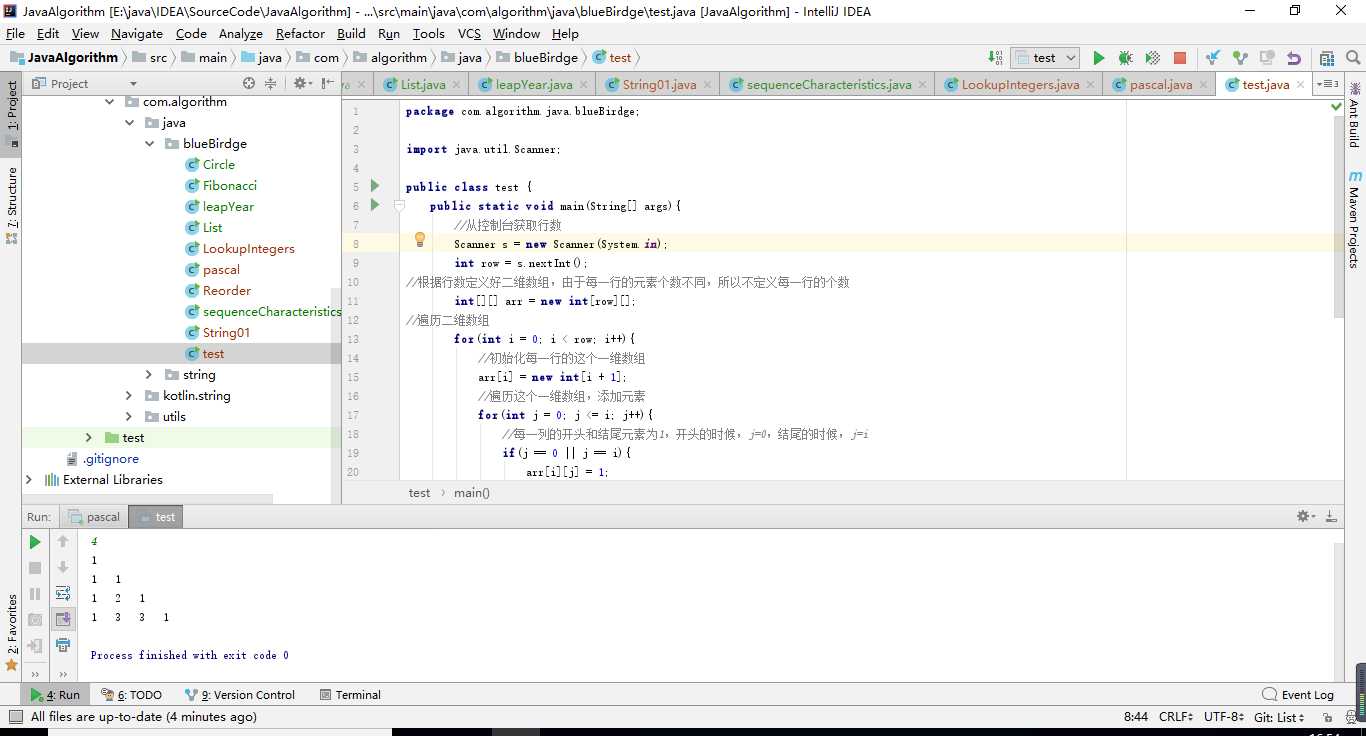Click the UTF-8 encoding selector in the status bar

click(1224, 717)
